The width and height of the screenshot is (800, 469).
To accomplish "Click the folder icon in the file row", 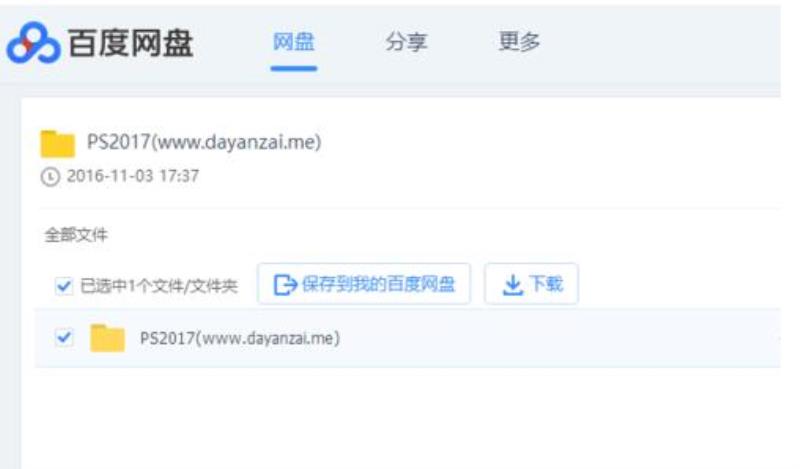I will (x=107, y=338).
